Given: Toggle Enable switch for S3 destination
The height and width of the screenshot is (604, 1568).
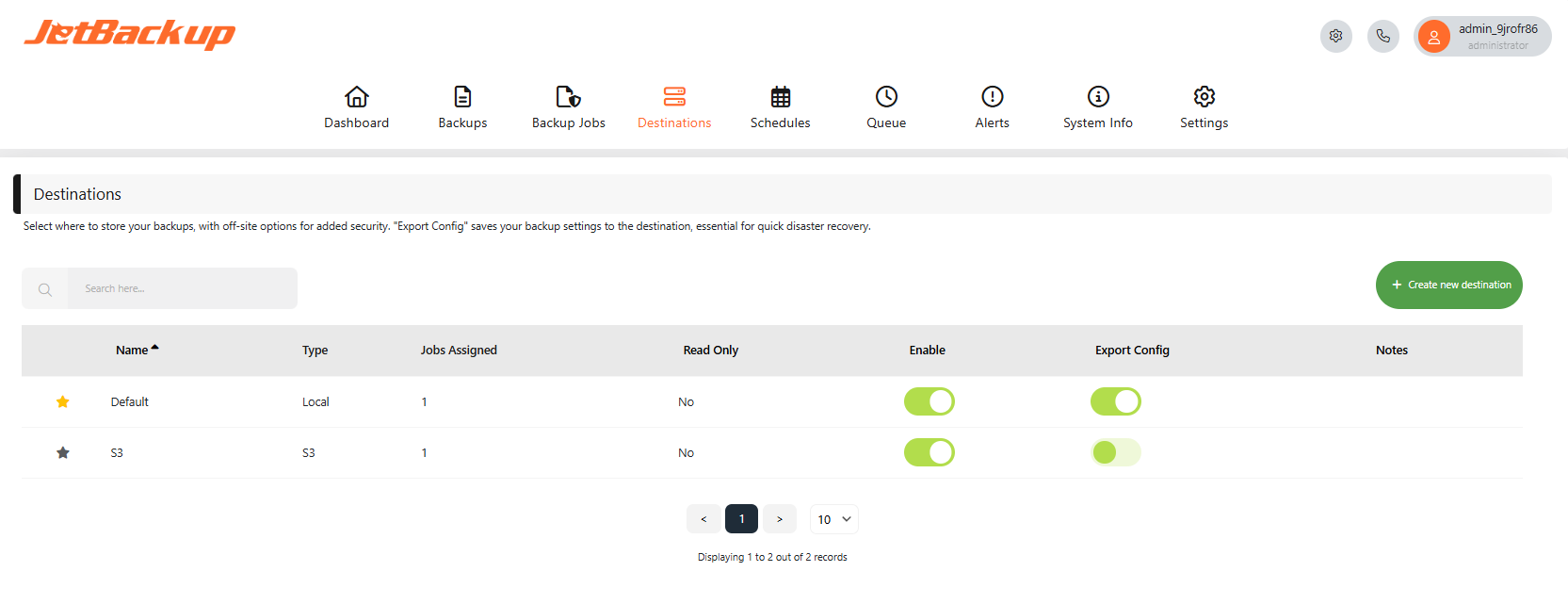Looking at the screenshot, I should click(929, 453).
